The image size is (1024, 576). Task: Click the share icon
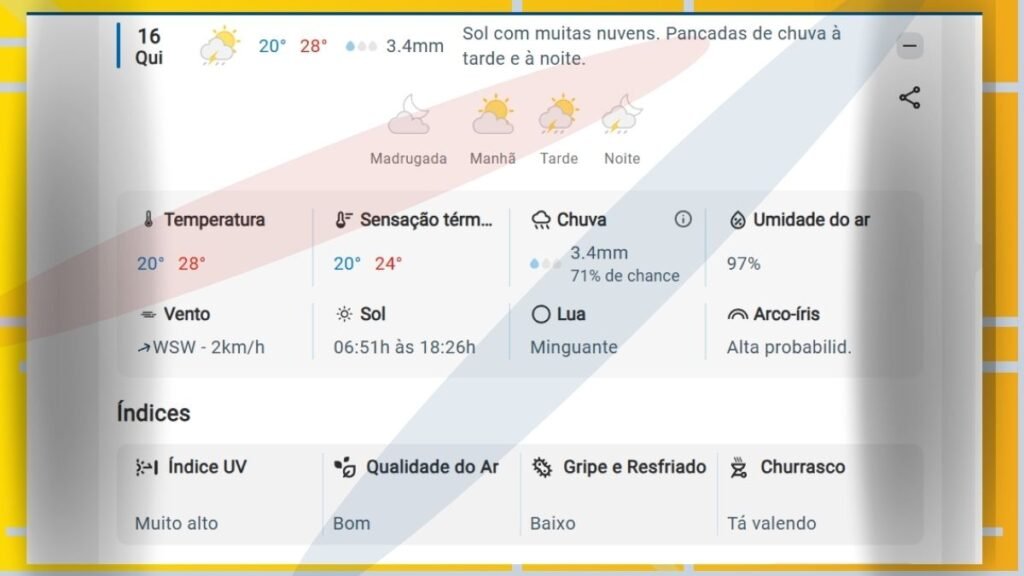click(x=909, y=98)
